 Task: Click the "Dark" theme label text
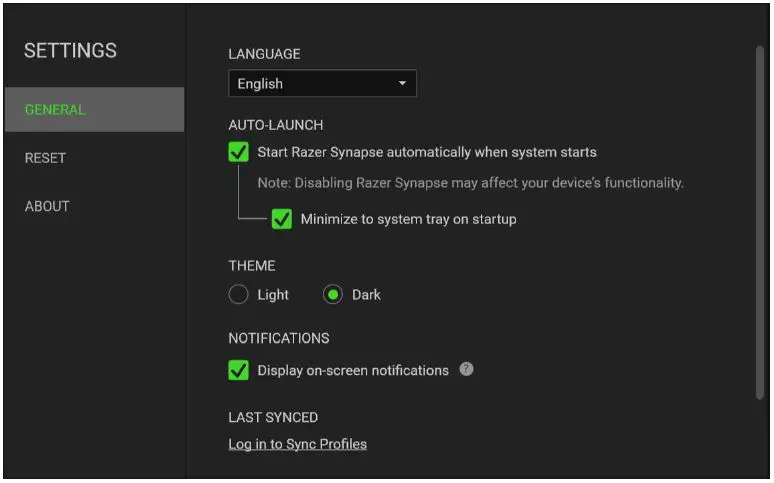(366, 295)
